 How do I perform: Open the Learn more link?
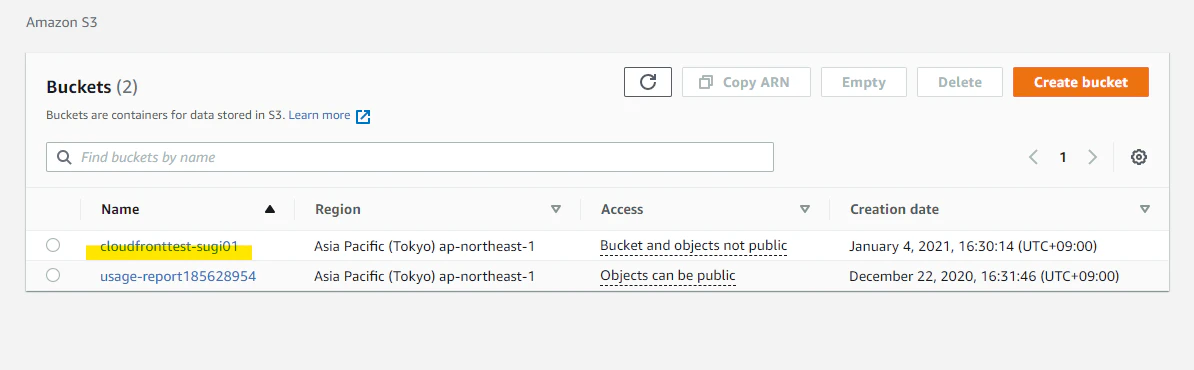(x=329, y=116)
